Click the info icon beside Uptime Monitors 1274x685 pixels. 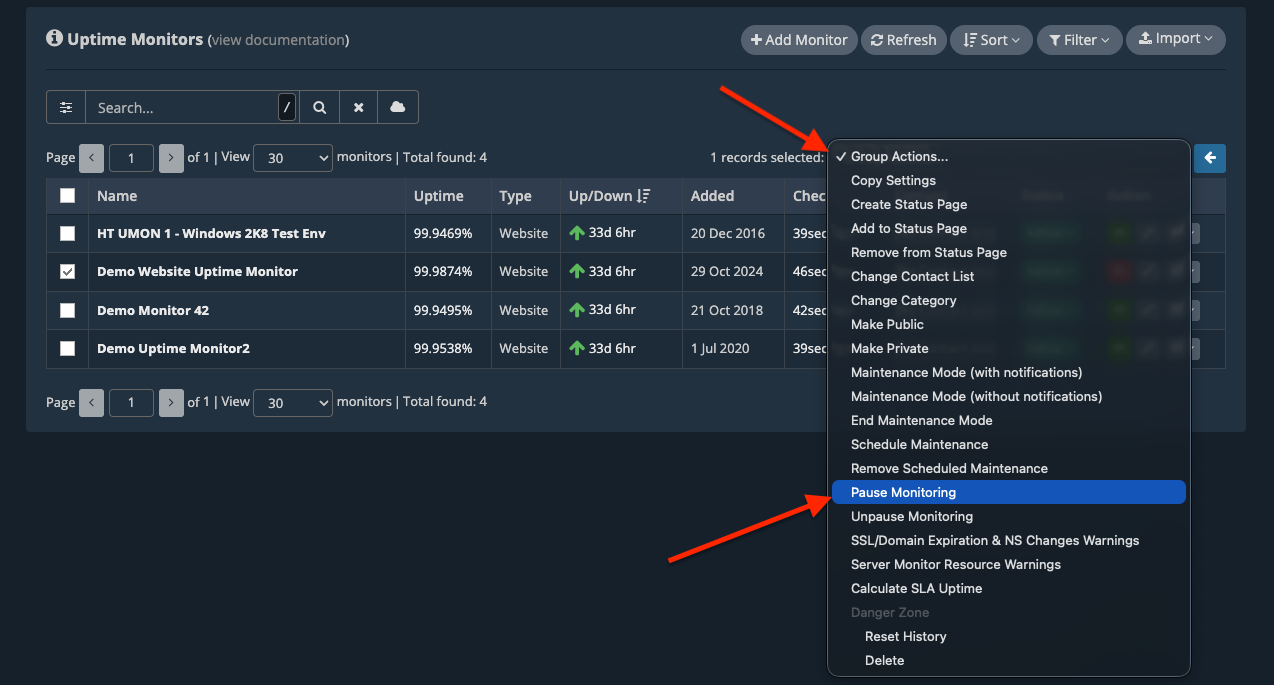click(x=54, y=39)
